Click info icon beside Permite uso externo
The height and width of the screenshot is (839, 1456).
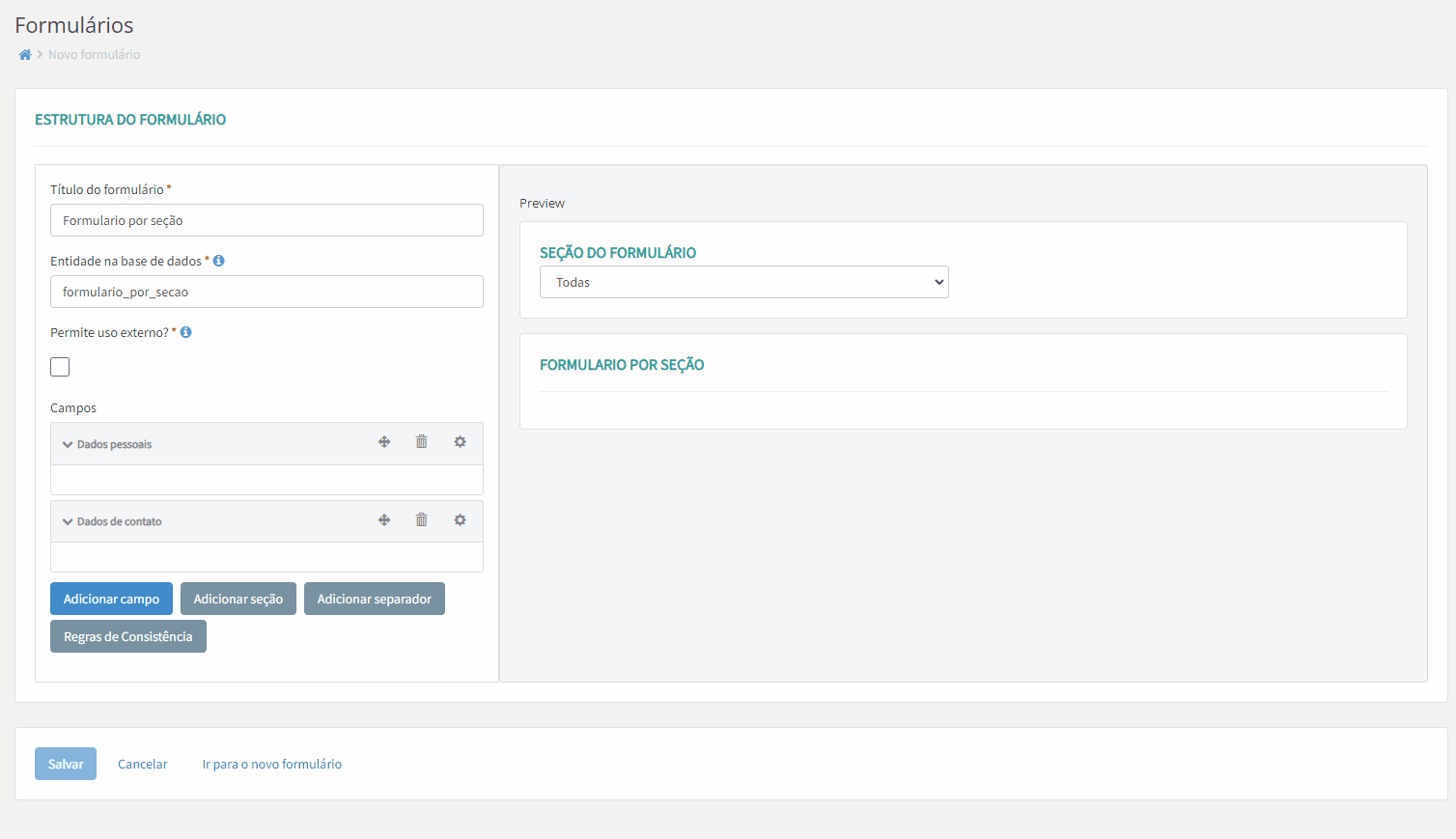(186, 332)
